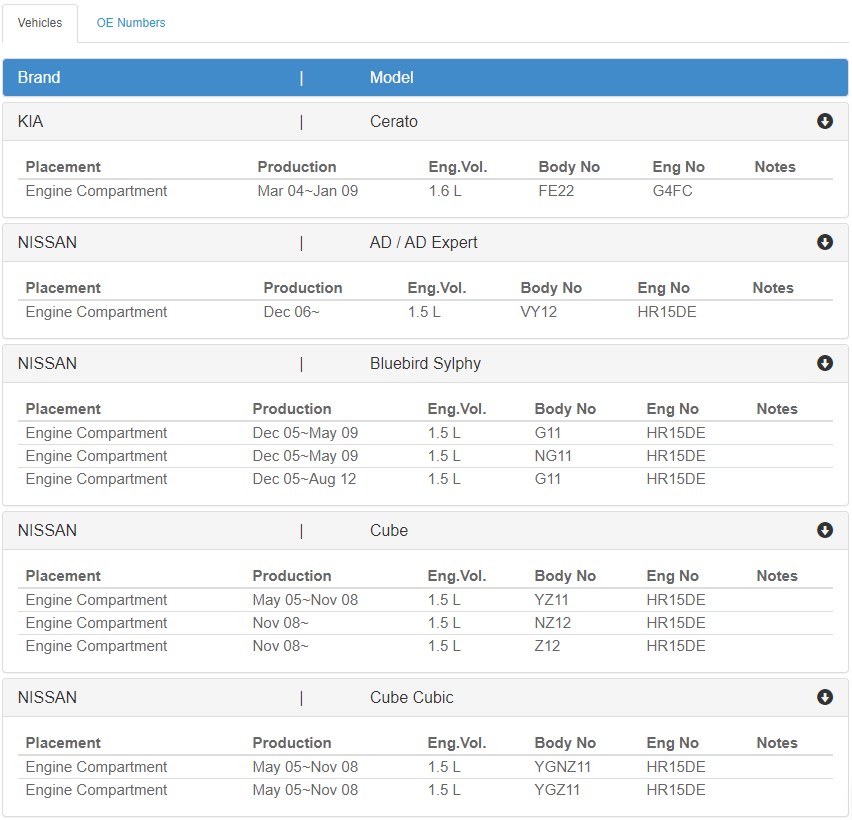The width and height of the screenshot is (852, 820).
Task: Click HR15DE in the VY12 row
Action: 667,312
